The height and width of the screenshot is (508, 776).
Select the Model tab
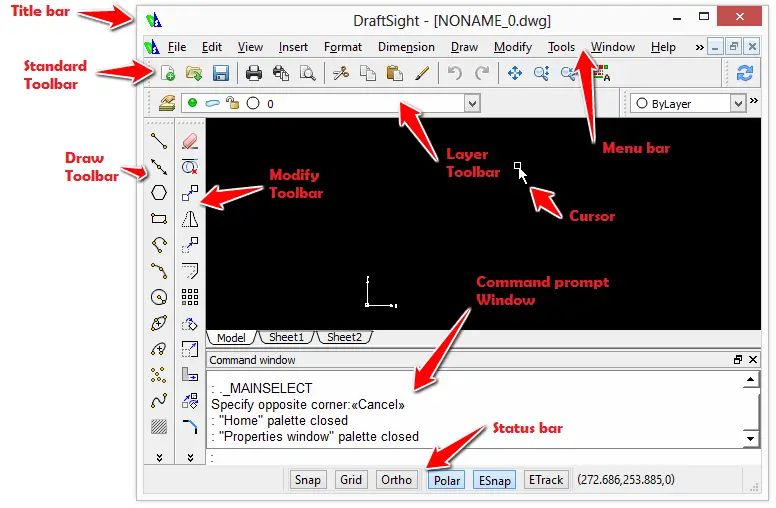coord(231,338)
